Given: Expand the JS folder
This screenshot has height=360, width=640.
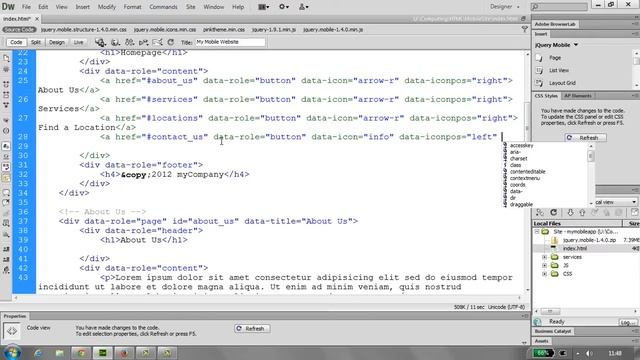Looking at the screenshot, I should 544,265.
